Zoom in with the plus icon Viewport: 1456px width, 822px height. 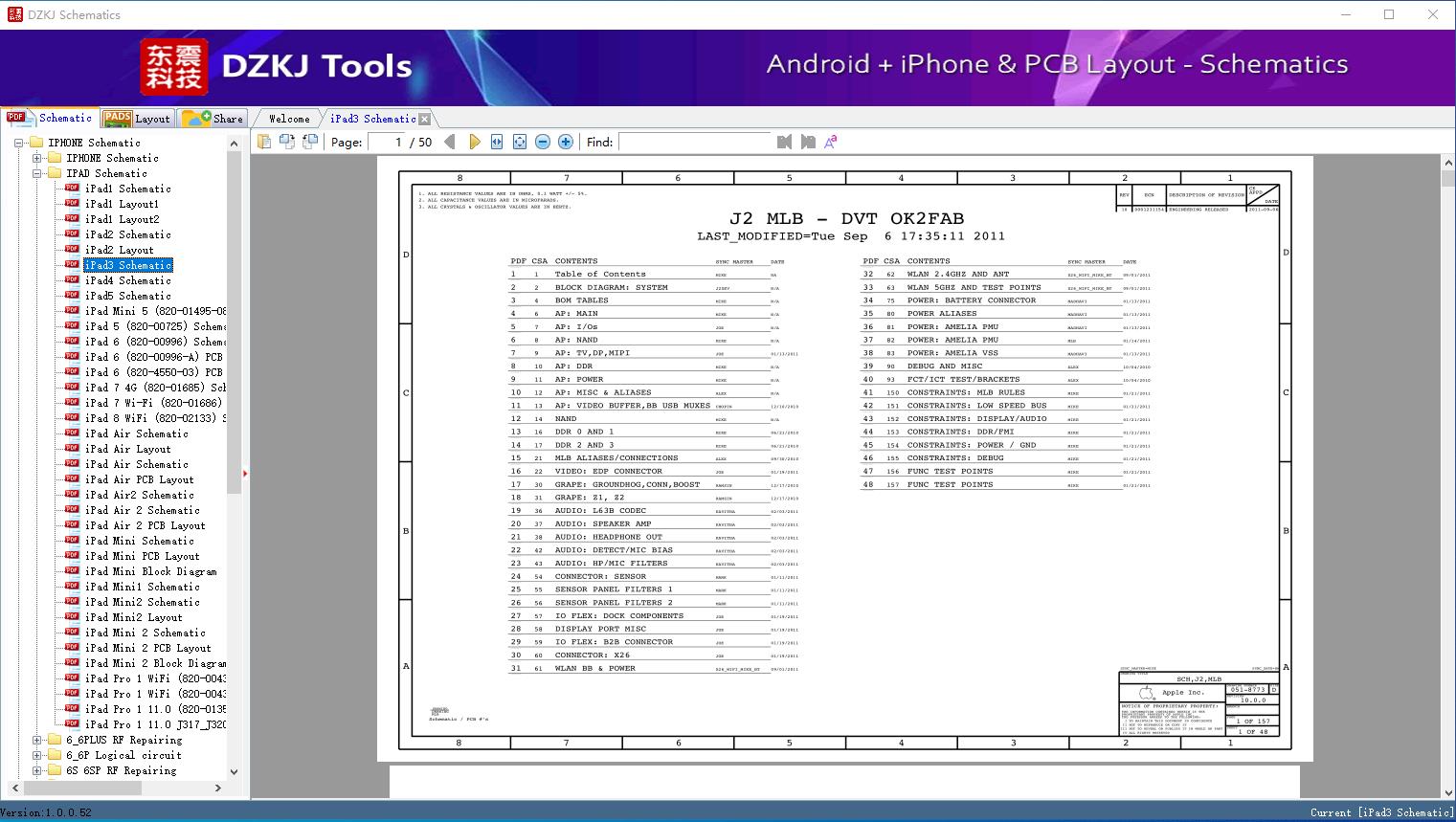coord(566,142)
